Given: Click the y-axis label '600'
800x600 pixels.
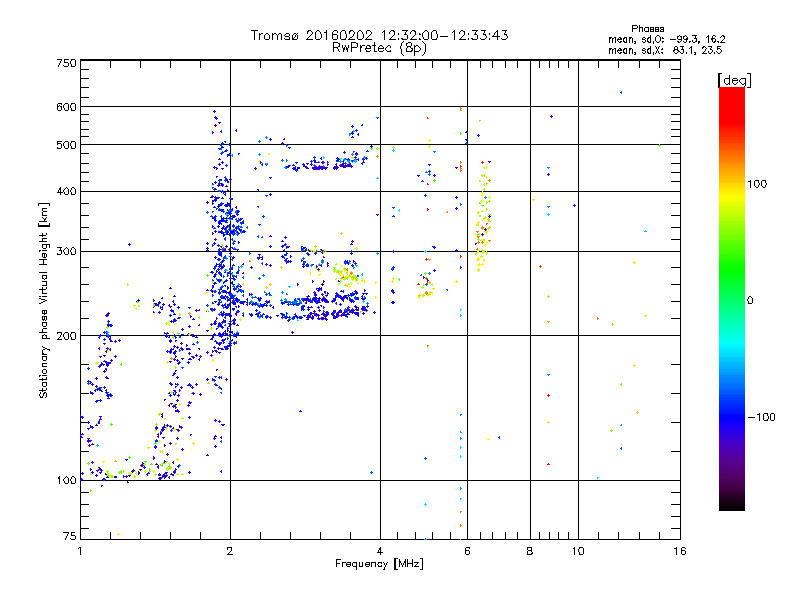Looking at the screenshot, I should click(x=66, y=107).
